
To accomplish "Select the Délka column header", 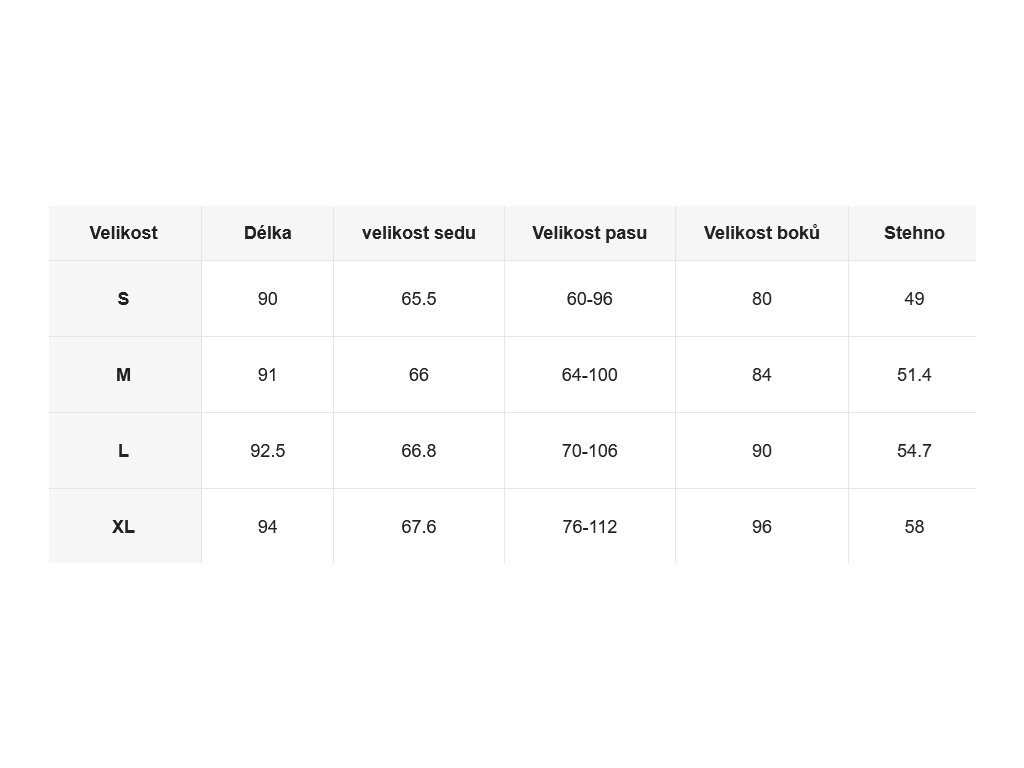I will tap(268, 233).
